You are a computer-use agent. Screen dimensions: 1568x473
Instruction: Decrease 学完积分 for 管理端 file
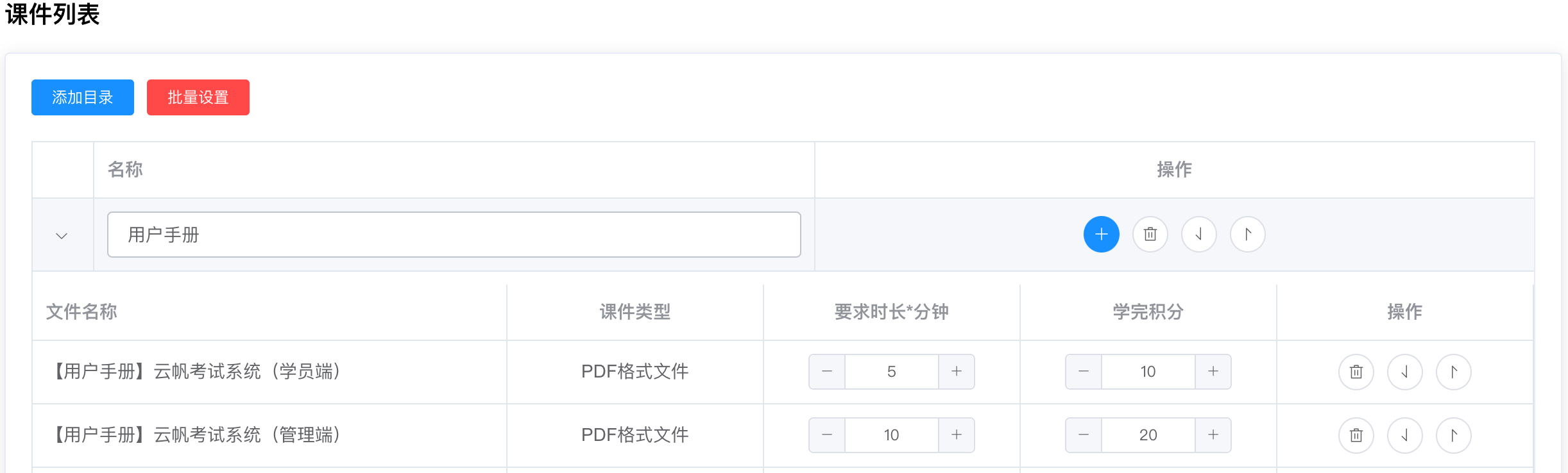coord(1084,435)
